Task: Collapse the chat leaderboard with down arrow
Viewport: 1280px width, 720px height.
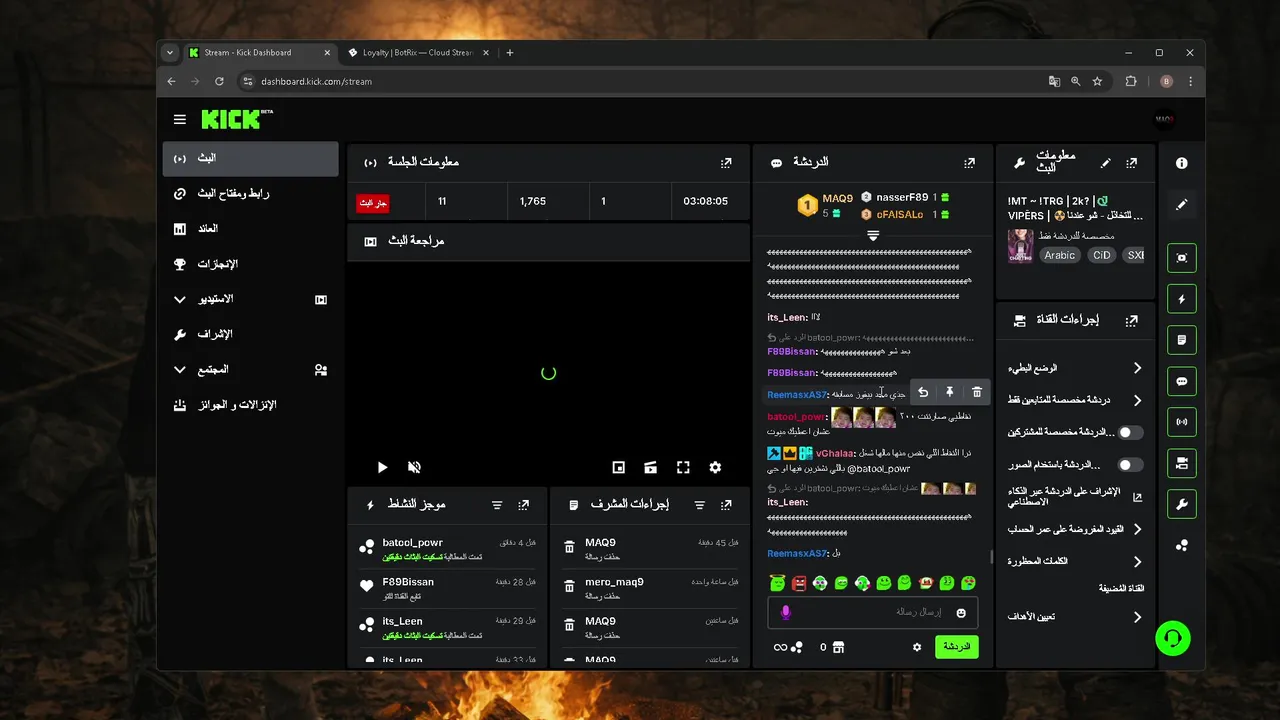Action: coord(873,236)
